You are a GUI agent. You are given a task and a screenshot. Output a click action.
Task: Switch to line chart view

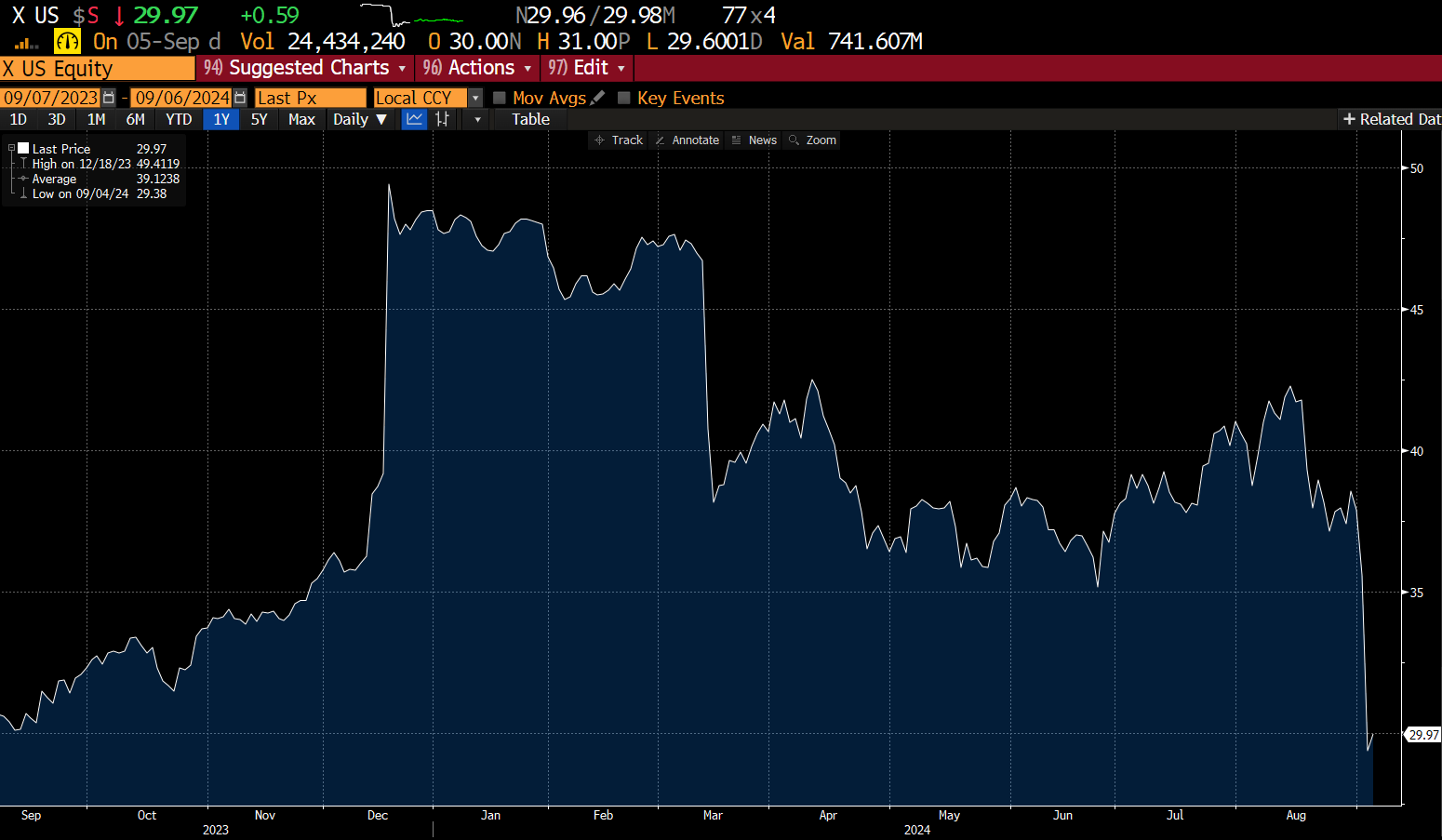coord(414,119)
